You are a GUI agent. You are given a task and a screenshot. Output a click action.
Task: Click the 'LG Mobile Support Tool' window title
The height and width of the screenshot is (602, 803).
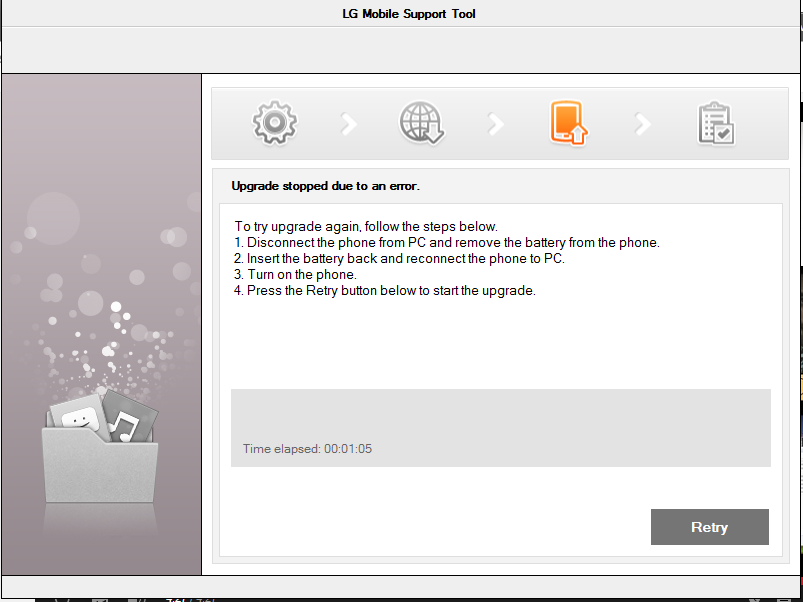pyautogui.click(x=409, y=14)
